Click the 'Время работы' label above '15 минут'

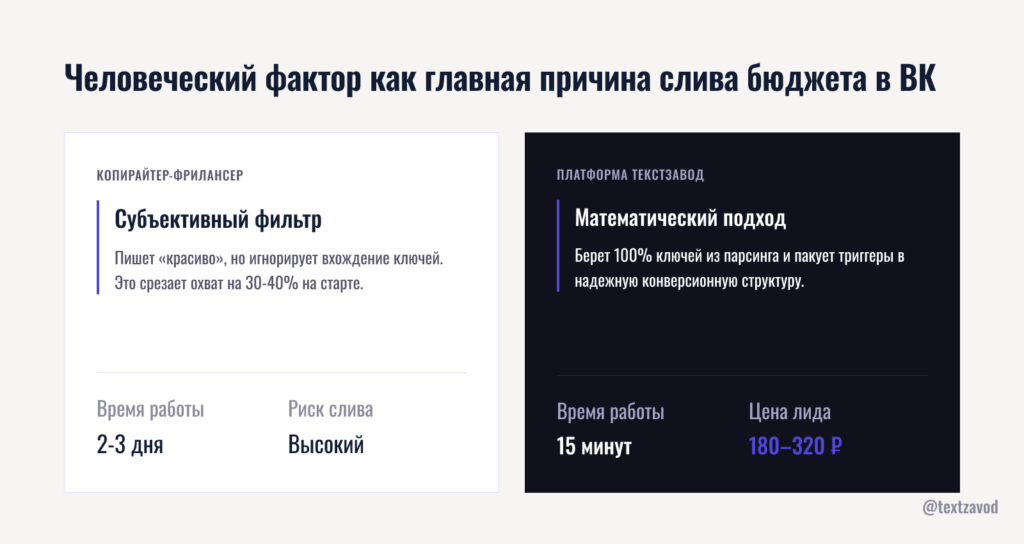[611, 412]
